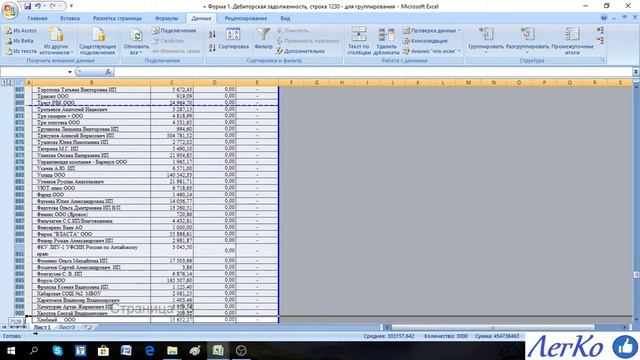Open the undo history dropdown arrow
This screenshot has width=640, height=360.
[x=44, y=6]
